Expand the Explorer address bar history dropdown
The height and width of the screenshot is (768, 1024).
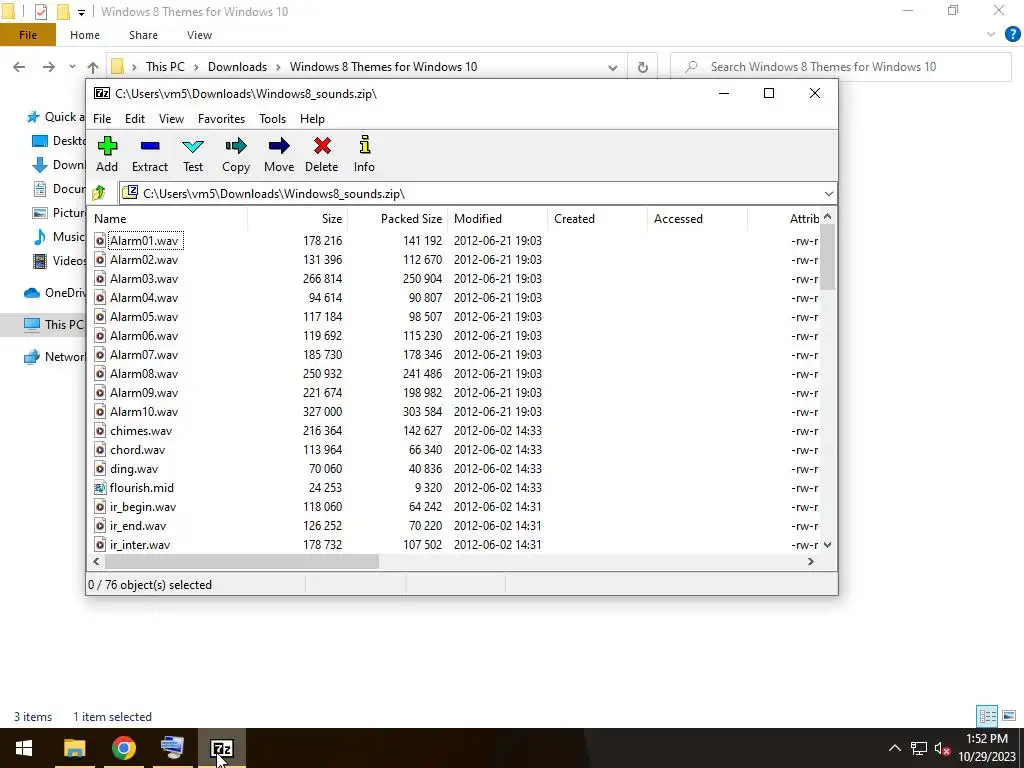click(x=613, y=67)
